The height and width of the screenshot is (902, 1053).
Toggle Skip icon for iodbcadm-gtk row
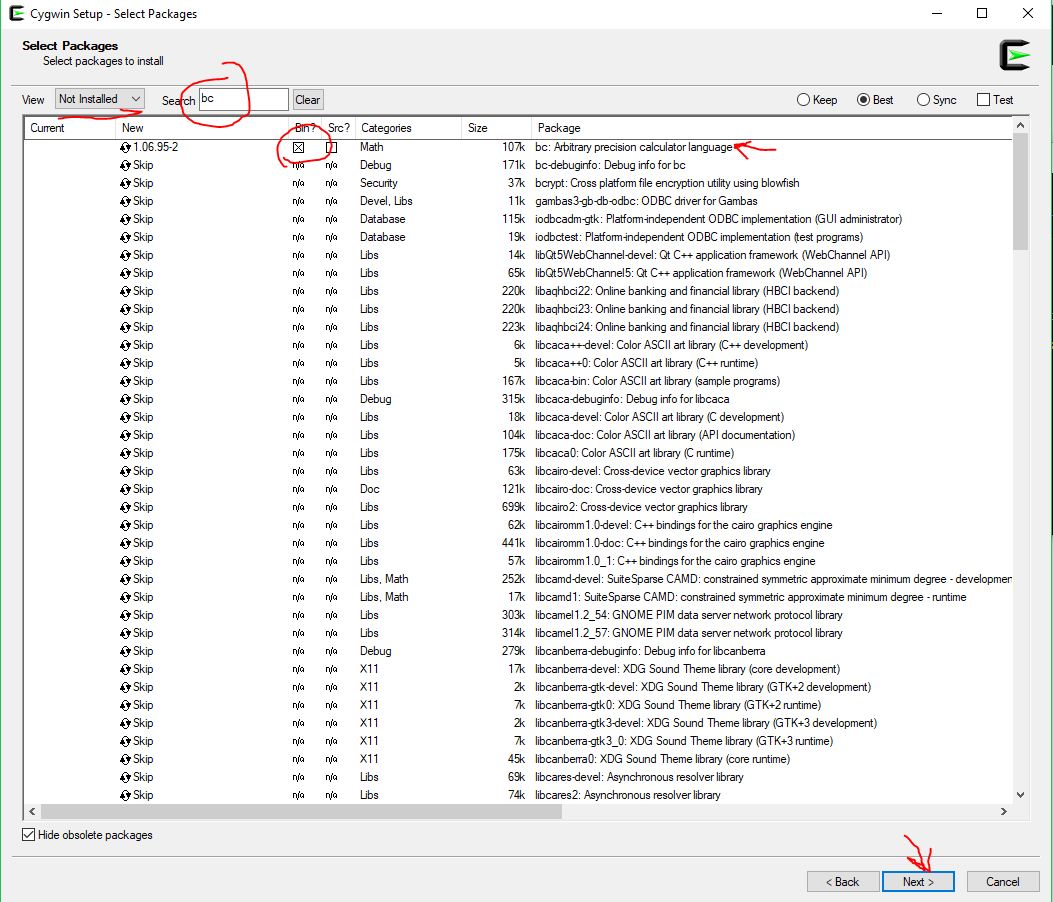(x=125, y=220)
